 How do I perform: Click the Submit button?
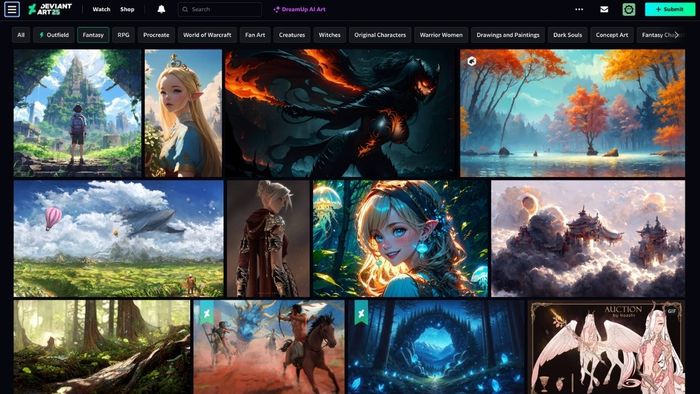pos(670,9)
